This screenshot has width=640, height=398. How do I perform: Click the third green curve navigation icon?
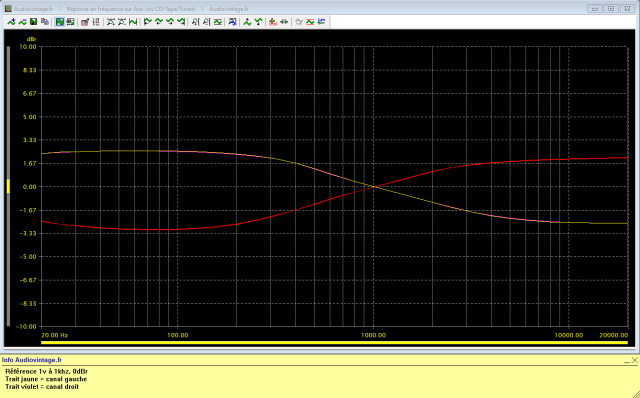point(170,22)
